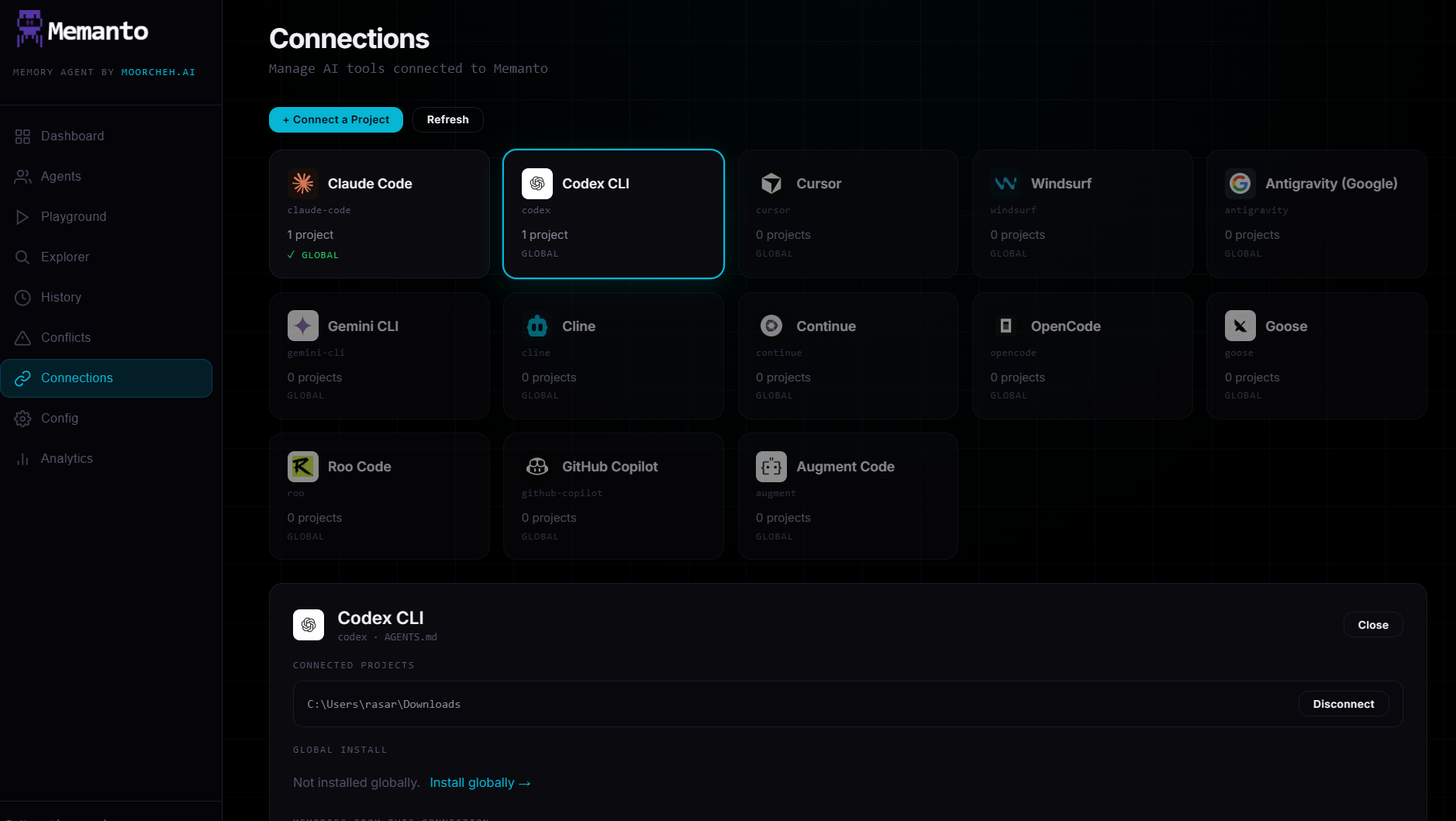This screenshot has width=1456, height=821.
Task: Click the Analytics bar chart icon
Action: (x=22, y=459)
